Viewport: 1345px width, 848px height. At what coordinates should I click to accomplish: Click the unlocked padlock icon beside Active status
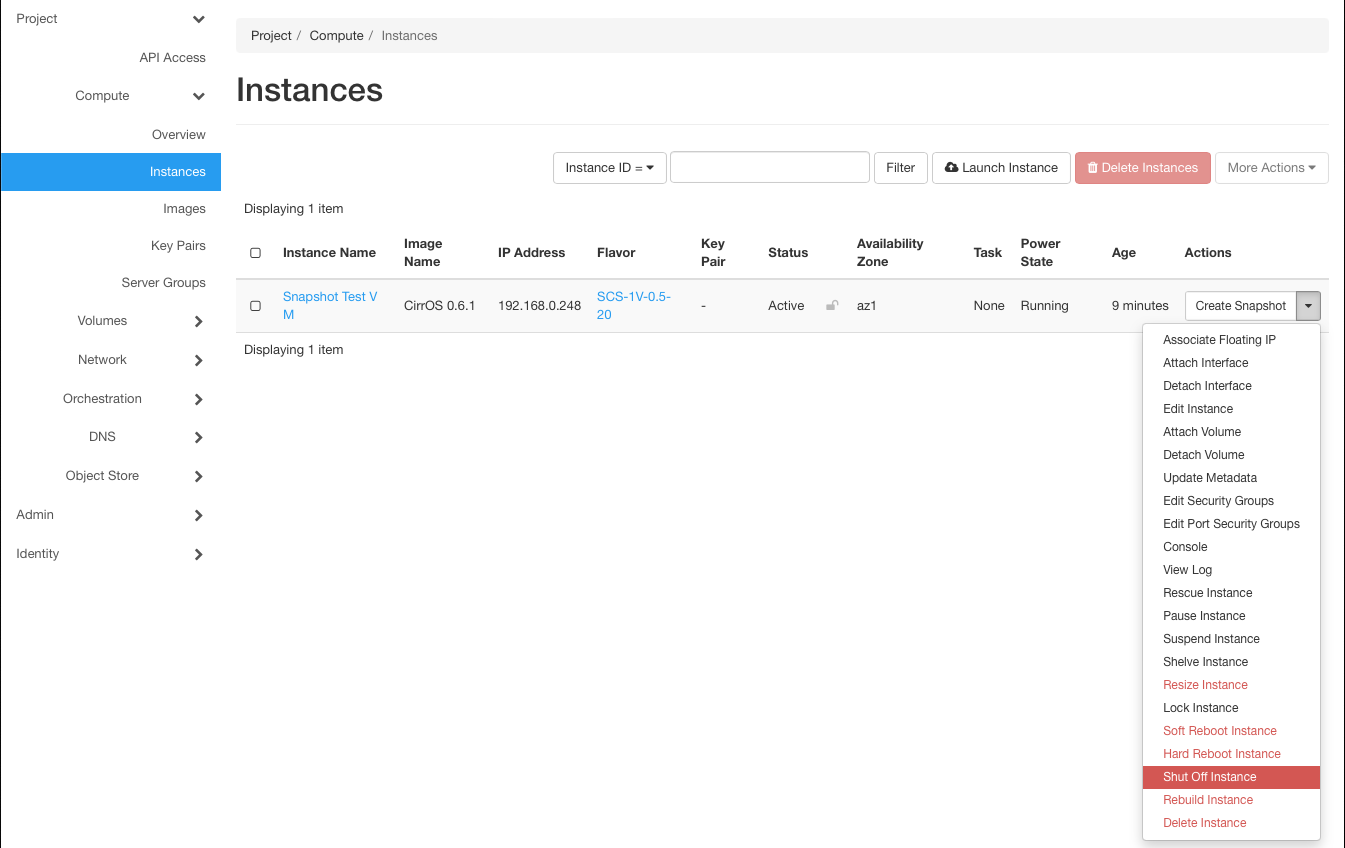832,306
